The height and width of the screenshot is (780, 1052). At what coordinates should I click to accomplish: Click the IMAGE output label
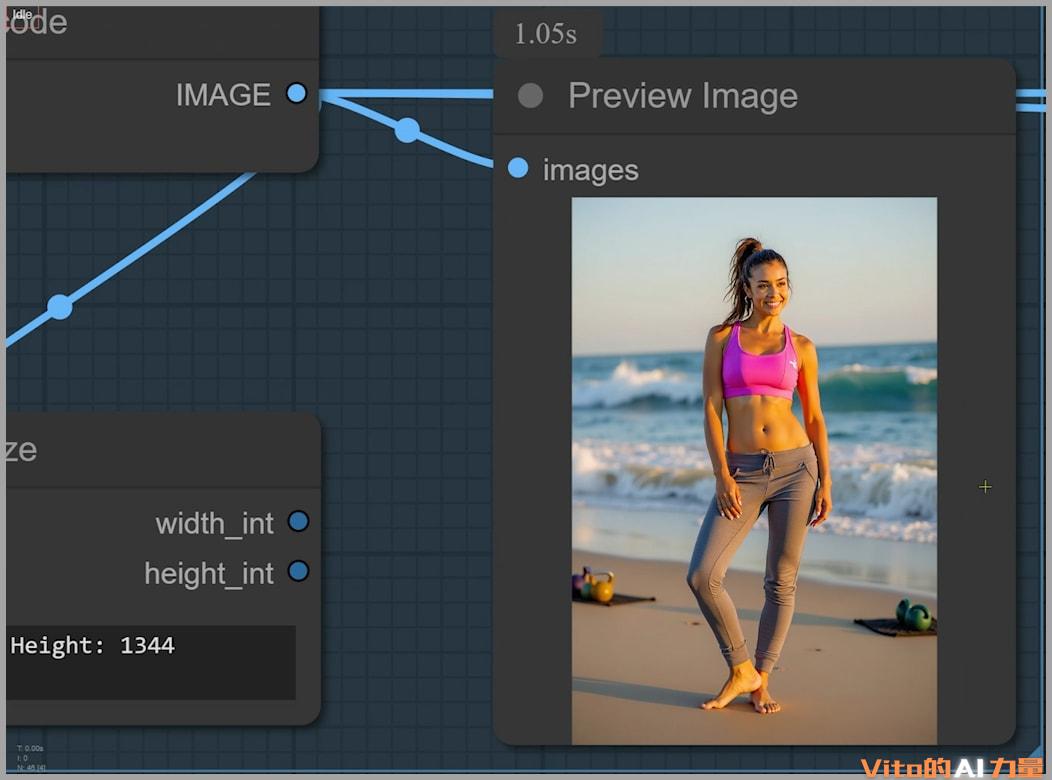pos(223,95)
